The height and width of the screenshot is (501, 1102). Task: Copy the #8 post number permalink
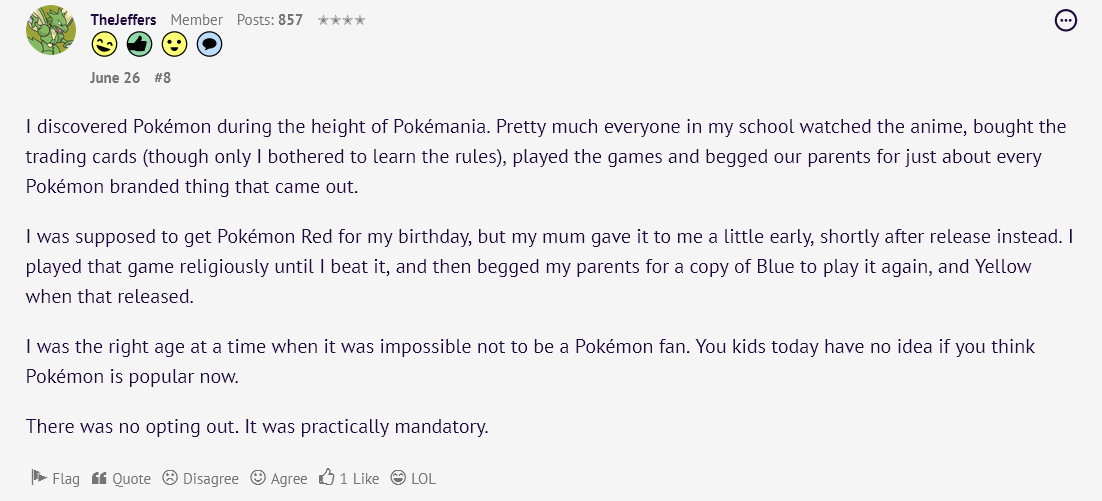pos(163,78)
